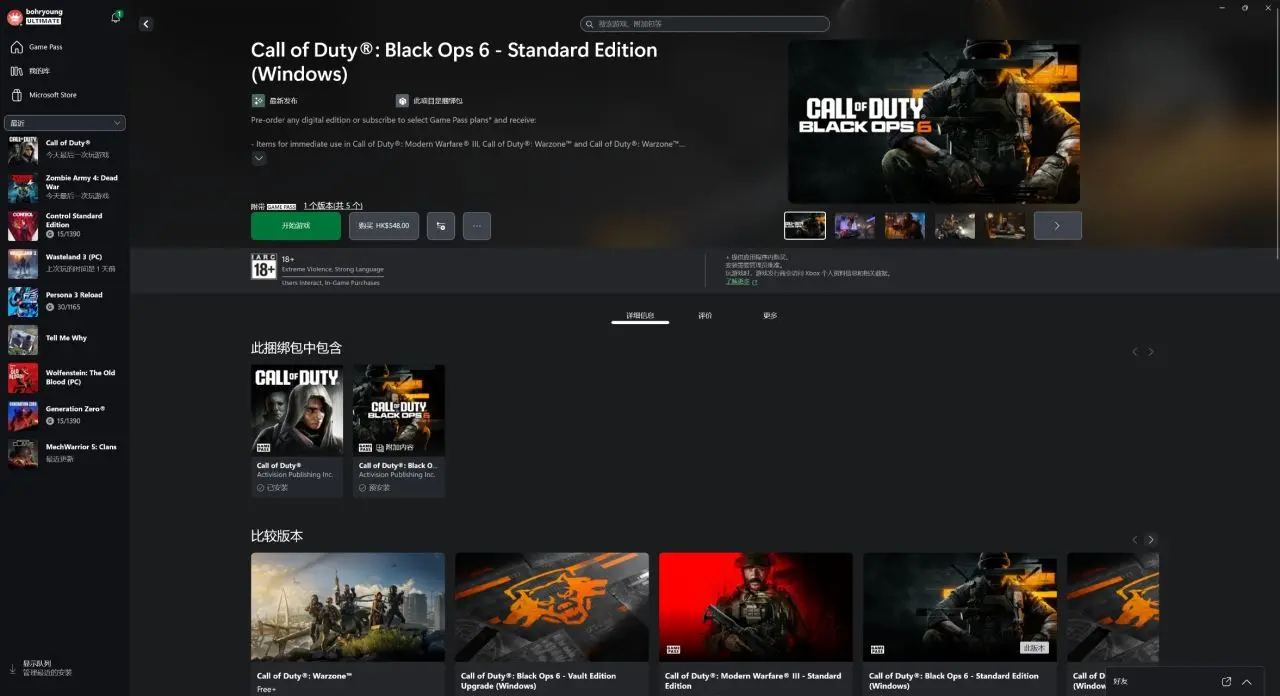Advance the gallery with the next arrow button
1280x696 pixels.
[1058, 226]
